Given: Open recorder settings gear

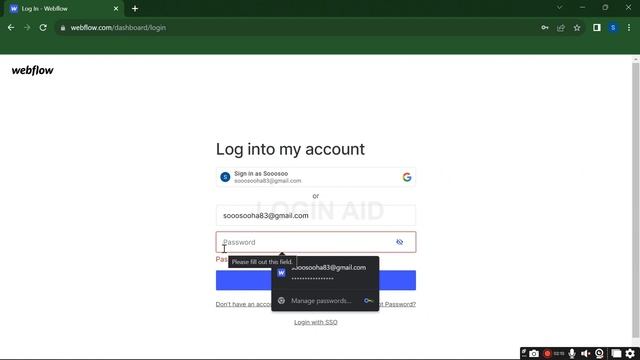Looking at the screenshot, I should (630, 353).
